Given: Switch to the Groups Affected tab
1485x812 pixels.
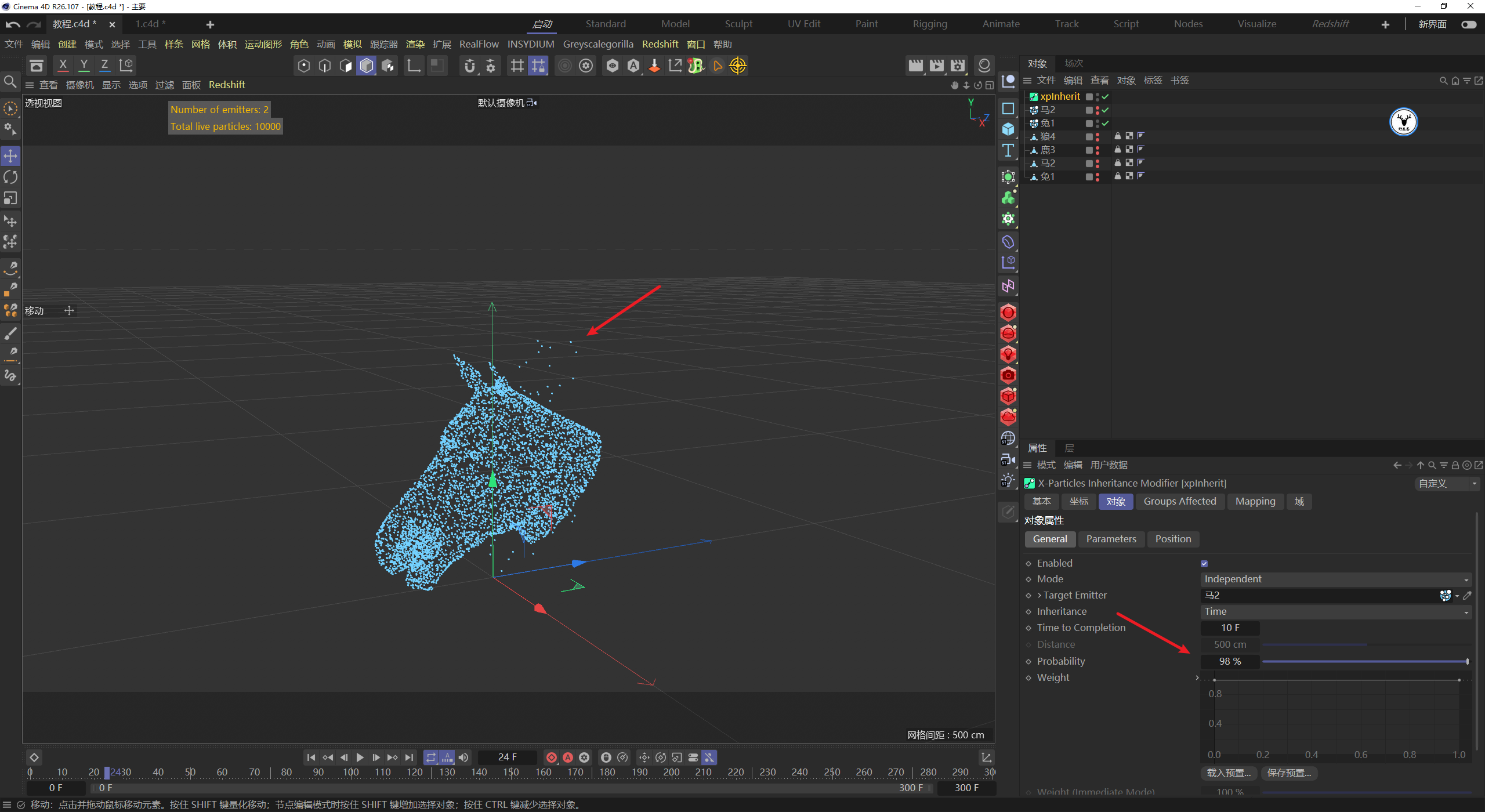Looking at the screenshot, I should [1179, 501].
